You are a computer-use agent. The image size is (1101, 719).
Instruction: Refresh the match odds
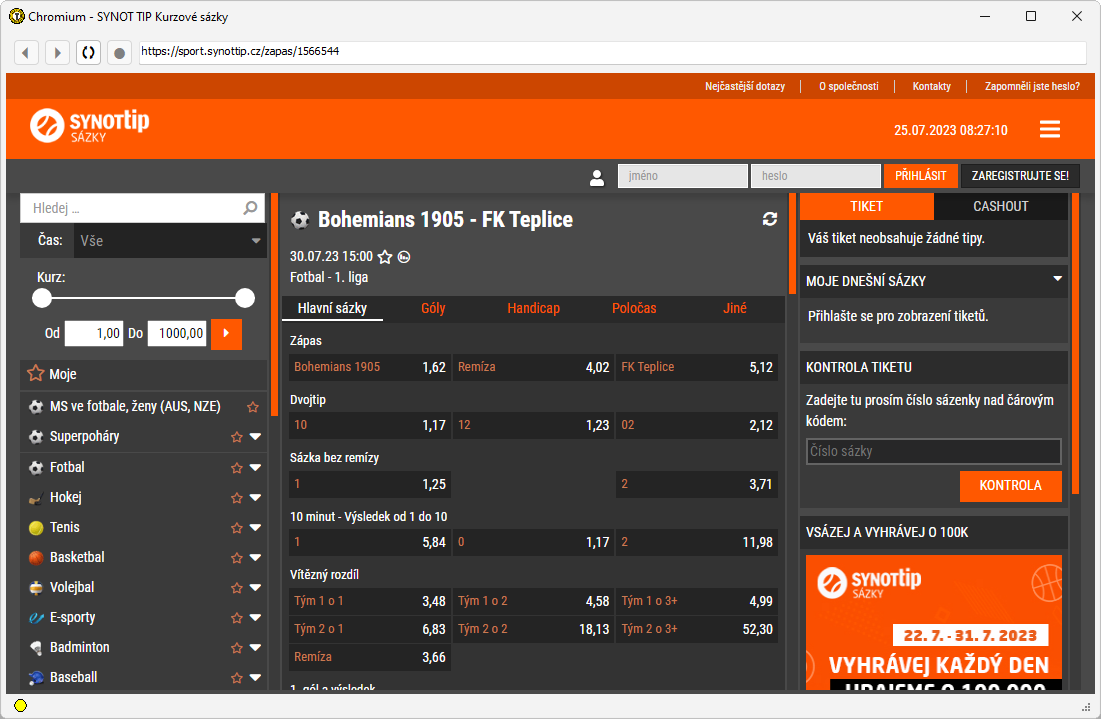coord(770,219)
